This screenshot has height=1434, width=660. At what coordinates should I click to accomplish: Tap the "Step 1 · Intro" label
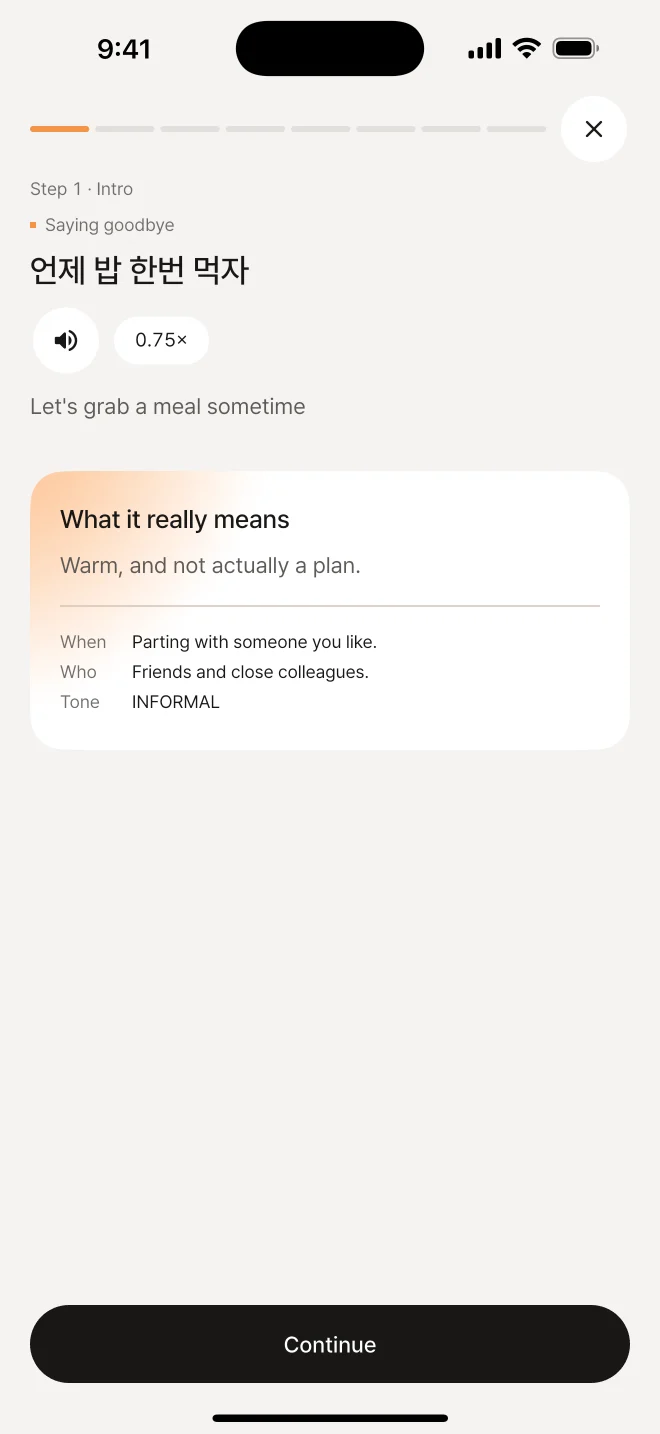point(81,189)
